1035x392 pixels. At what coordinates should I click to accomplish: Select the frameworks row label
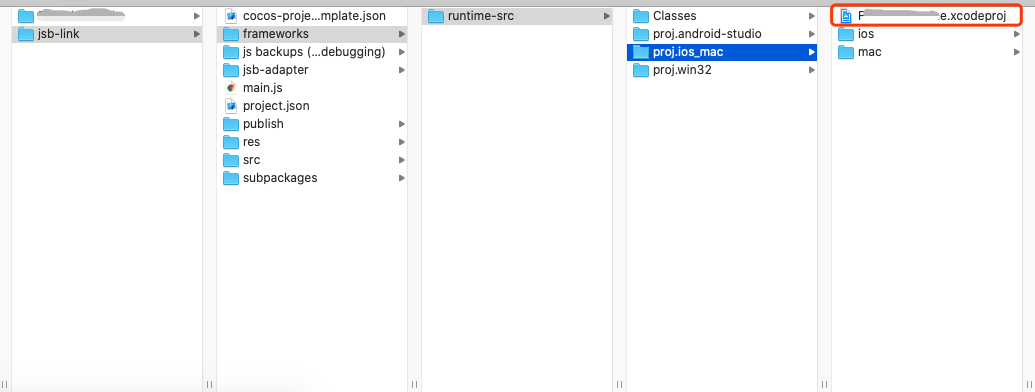[276, 34]
